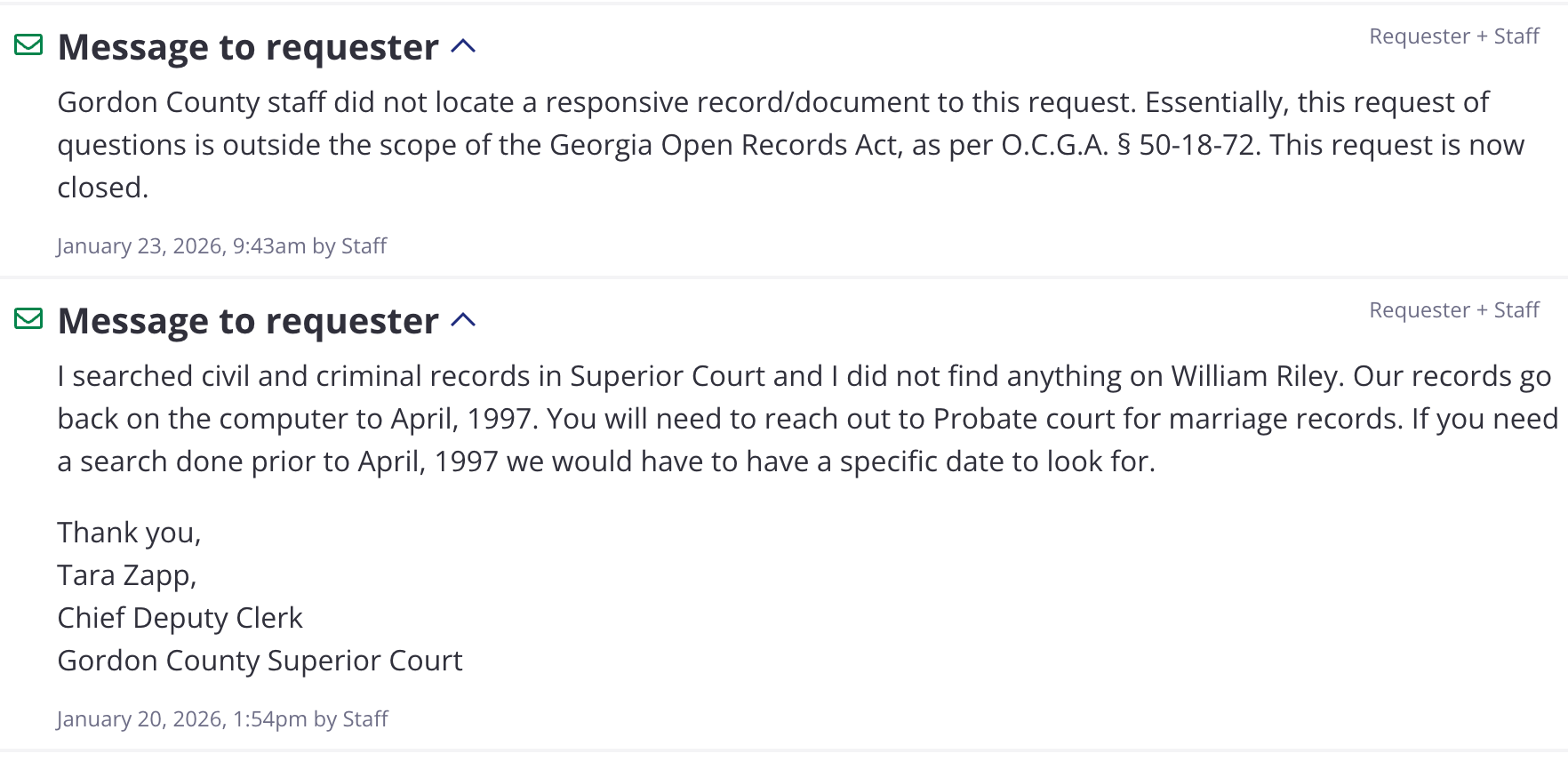1568x770 pixels.
Task: Click the 'Tara Zapp,' signature line
Action: (x=126, y=575)
